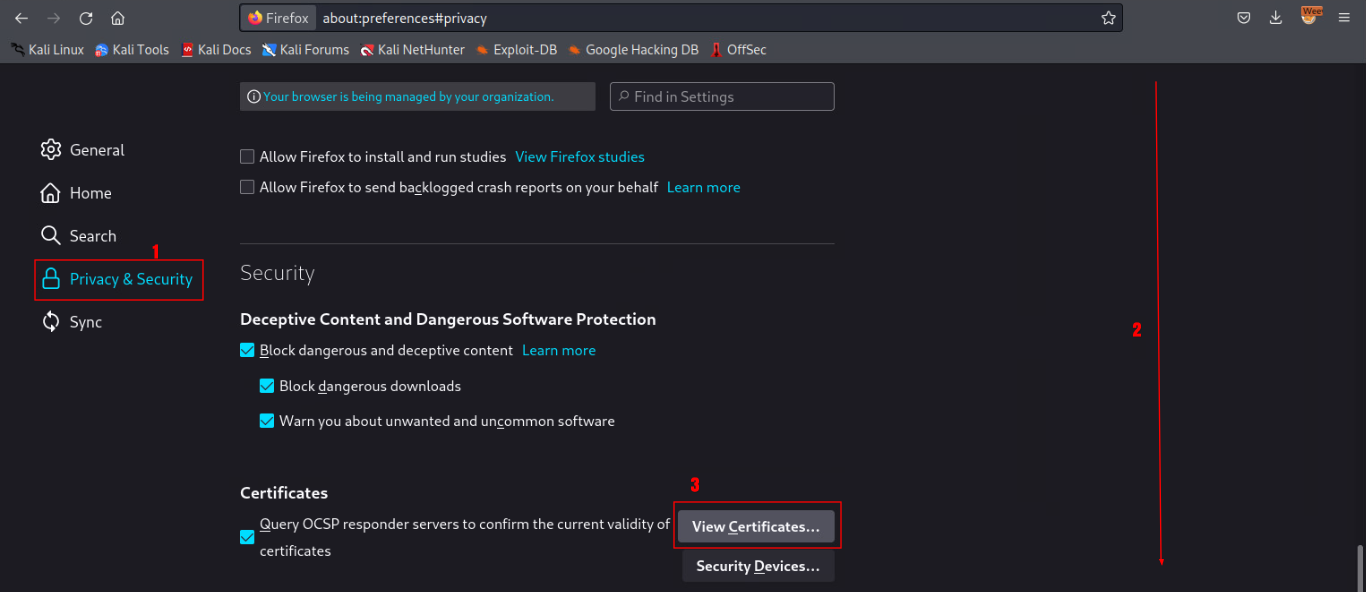
Task: Open the Downloads panel
Action: [1276, 18]
